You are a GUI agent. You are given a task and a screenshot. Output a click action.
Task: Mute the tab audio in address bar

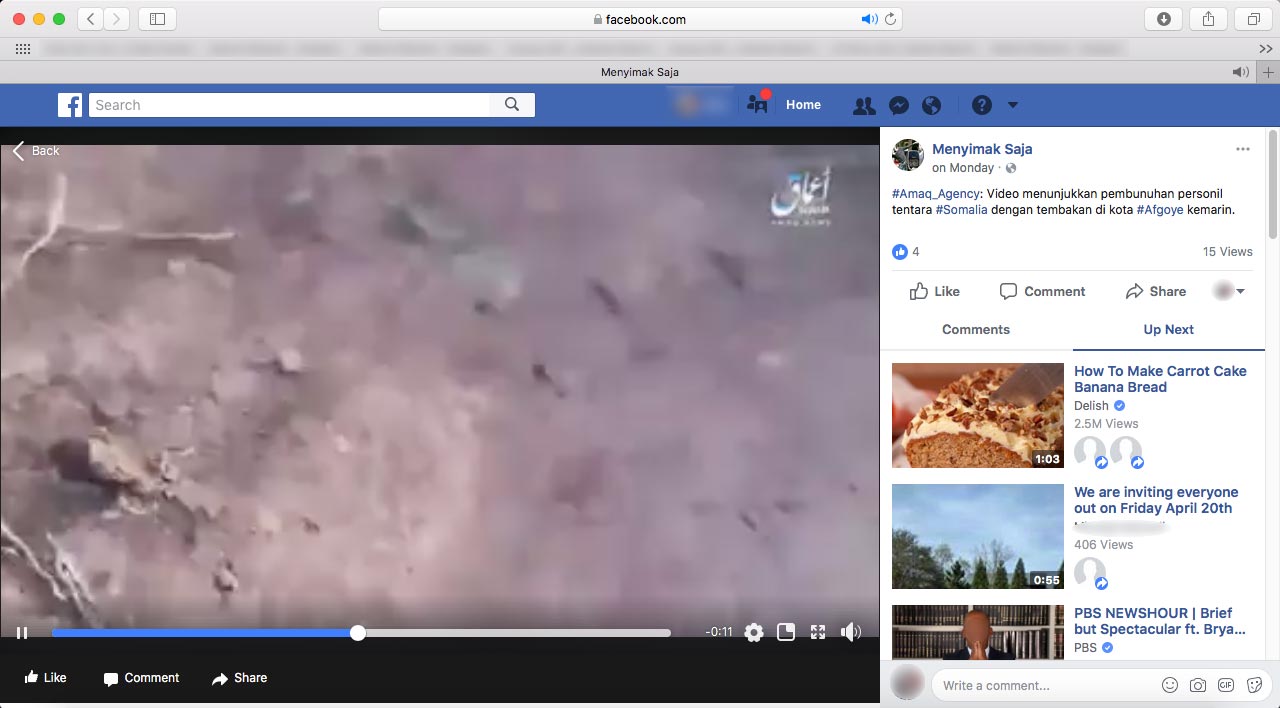coord(868,19)
